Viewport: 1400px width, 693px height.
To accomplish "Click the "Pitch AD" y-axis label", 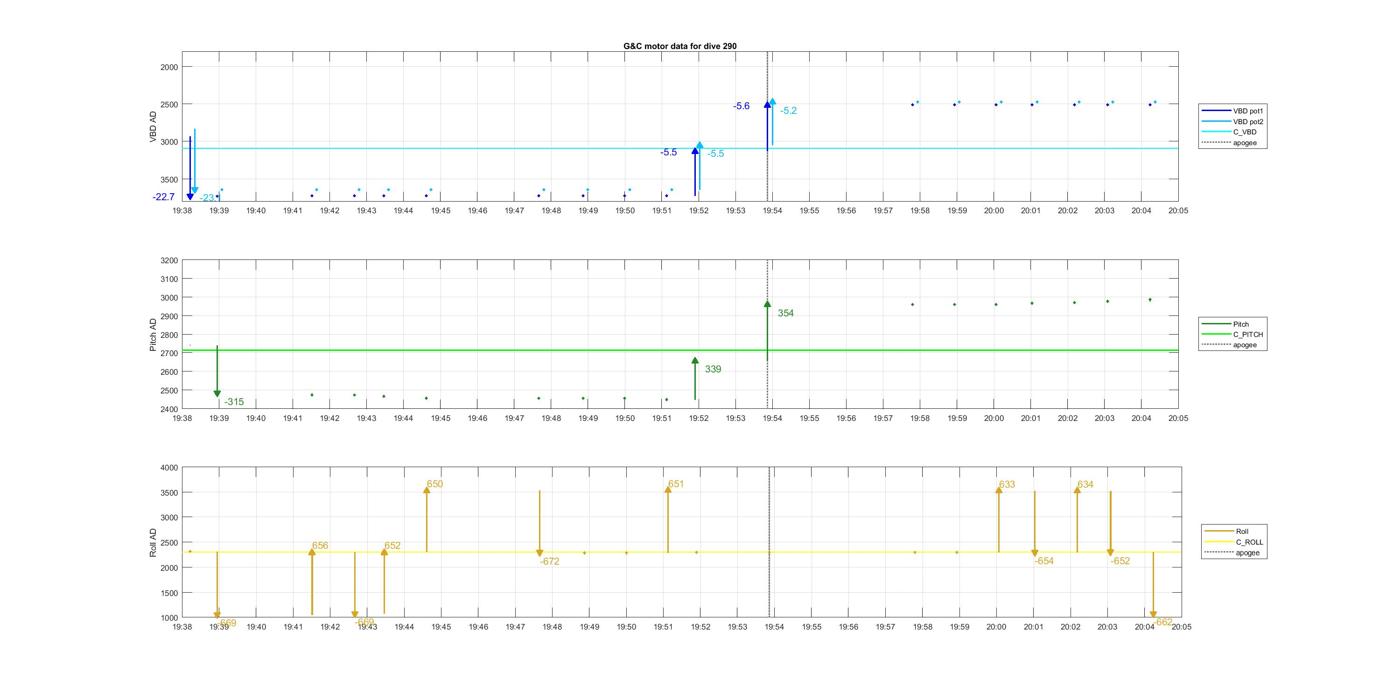I will tap(154, 335).
